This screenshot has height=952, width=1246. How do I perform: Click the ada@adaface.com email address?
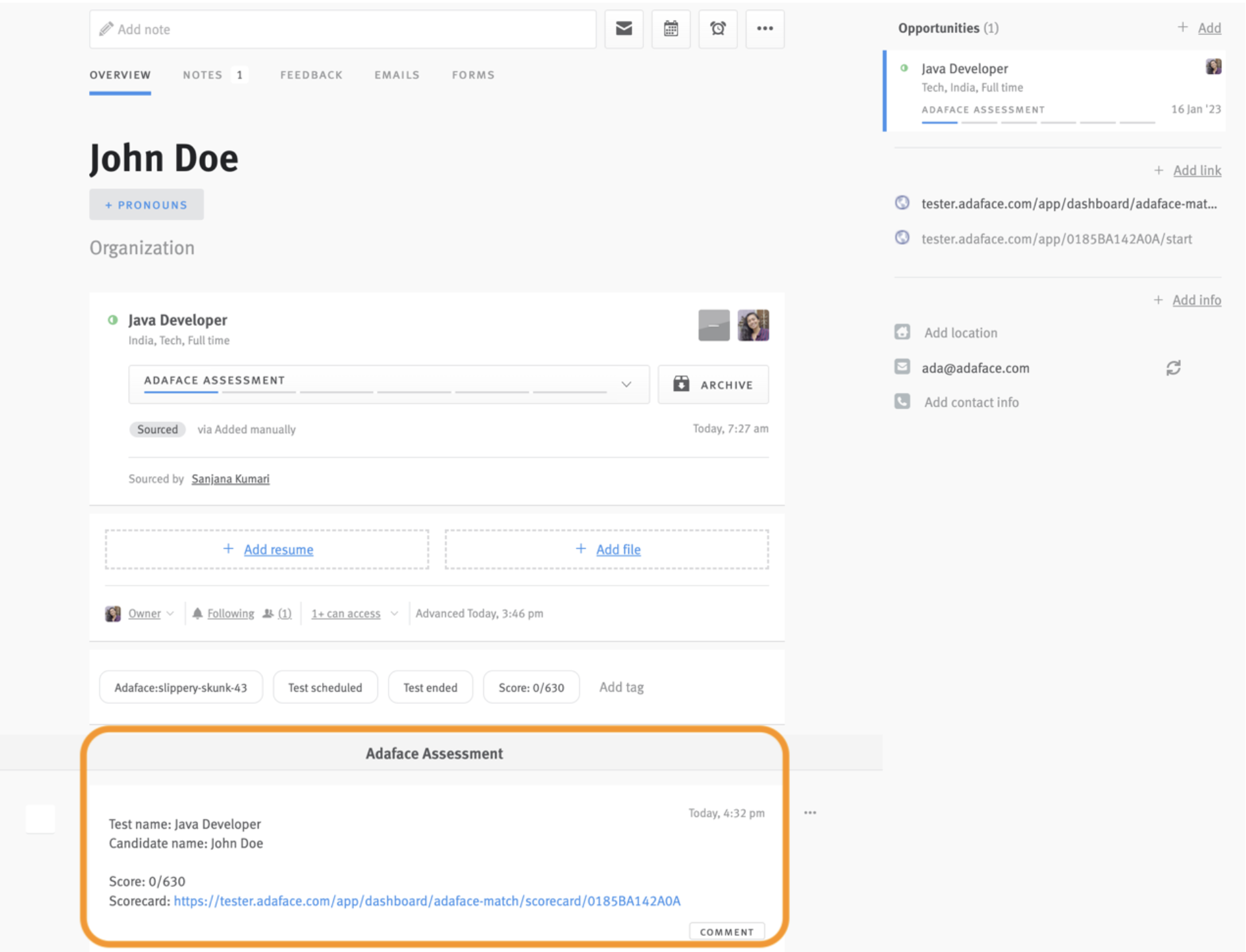coord(975,368)
